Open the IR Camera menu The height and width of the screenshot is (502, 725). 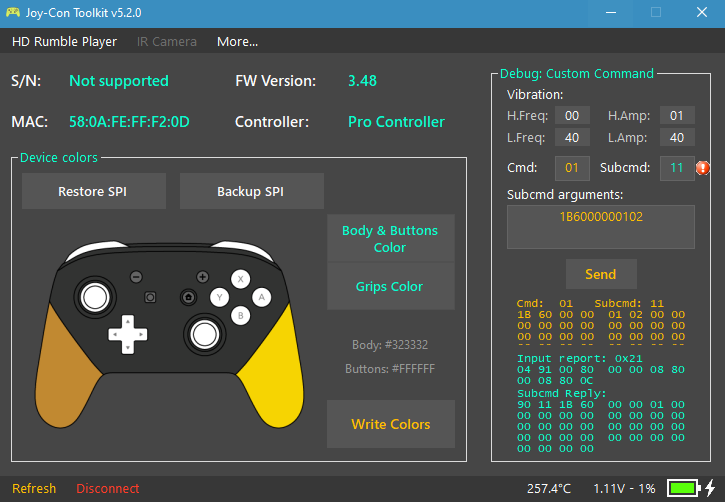pos(166,42)
